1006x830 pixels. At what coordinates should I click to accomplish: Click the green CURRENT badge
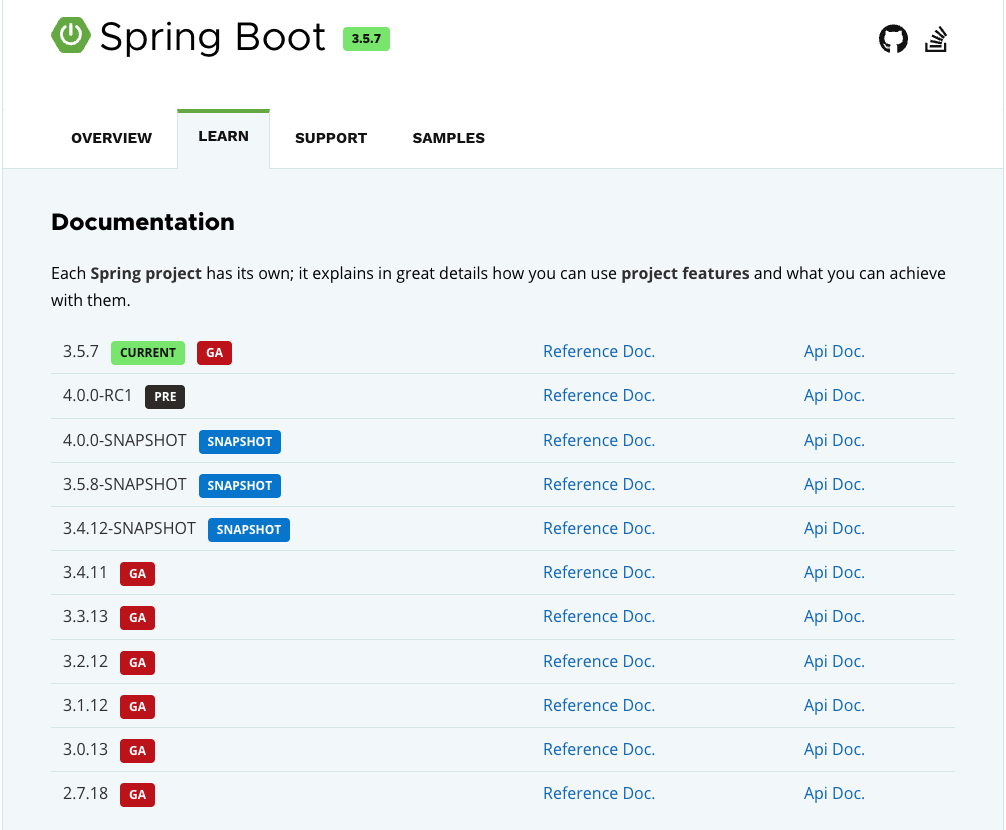click(148, 353)
